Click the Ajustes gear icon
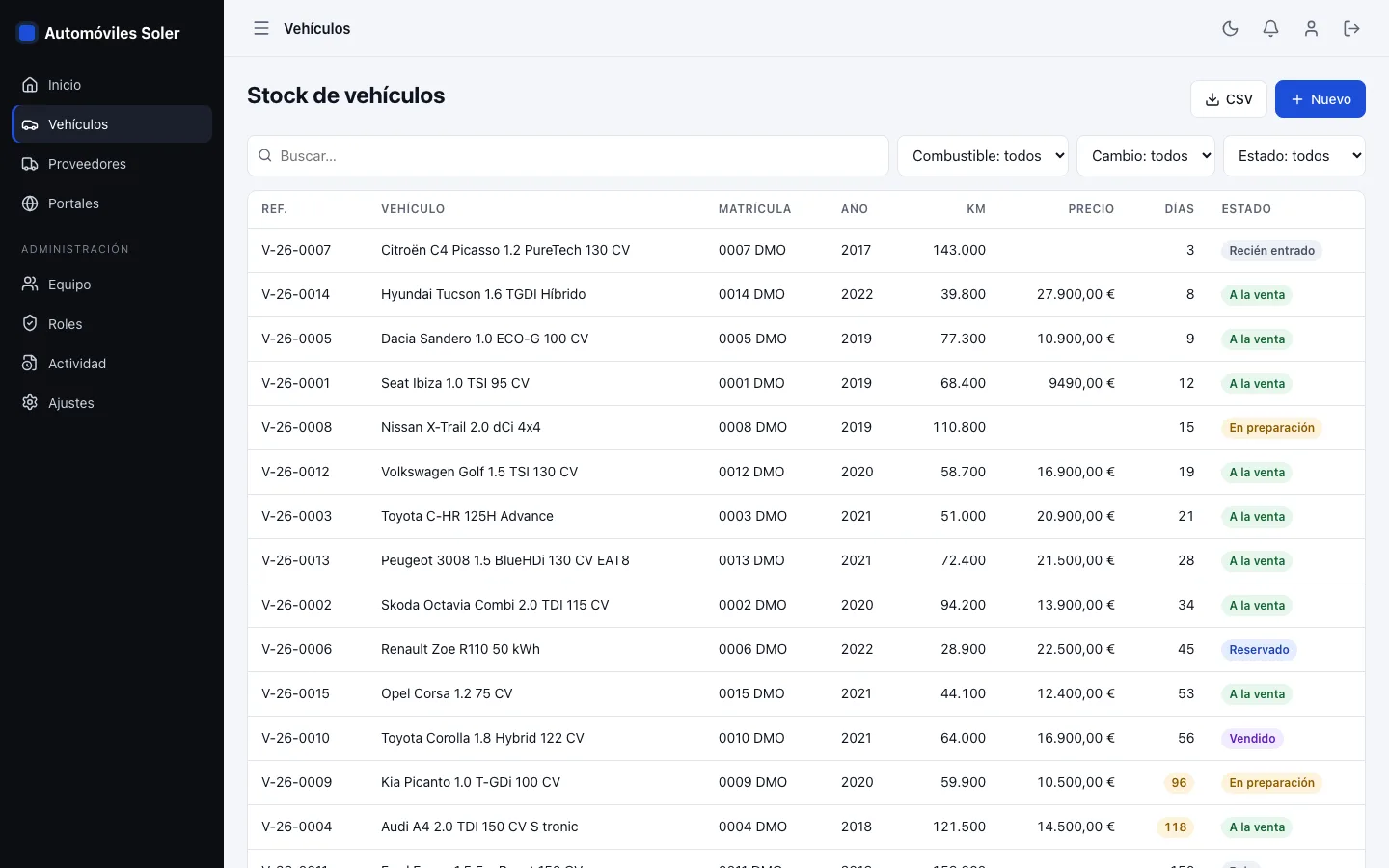This screenshot has height=868, width=1389. click(30, 403)
